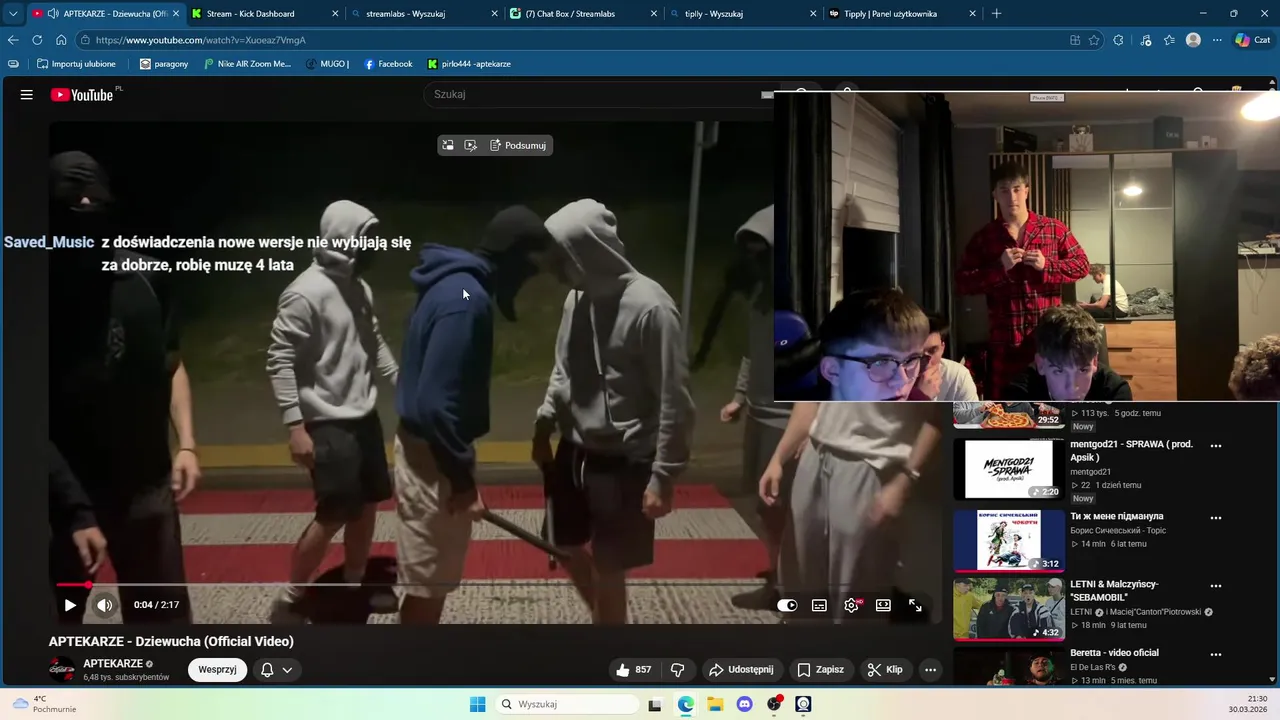
Task: Toggle the autoplay switch in player
Action: (787, 605)
